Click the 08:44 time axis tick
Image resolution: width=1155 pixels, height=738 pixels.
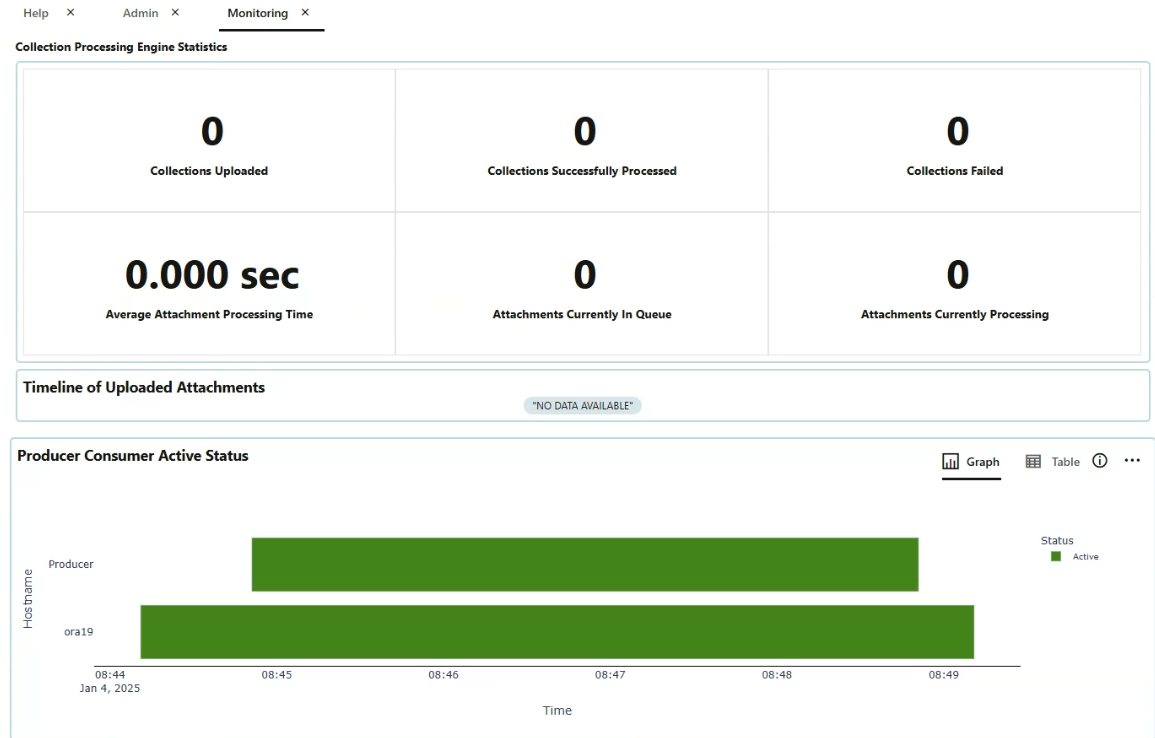[110, 675]
